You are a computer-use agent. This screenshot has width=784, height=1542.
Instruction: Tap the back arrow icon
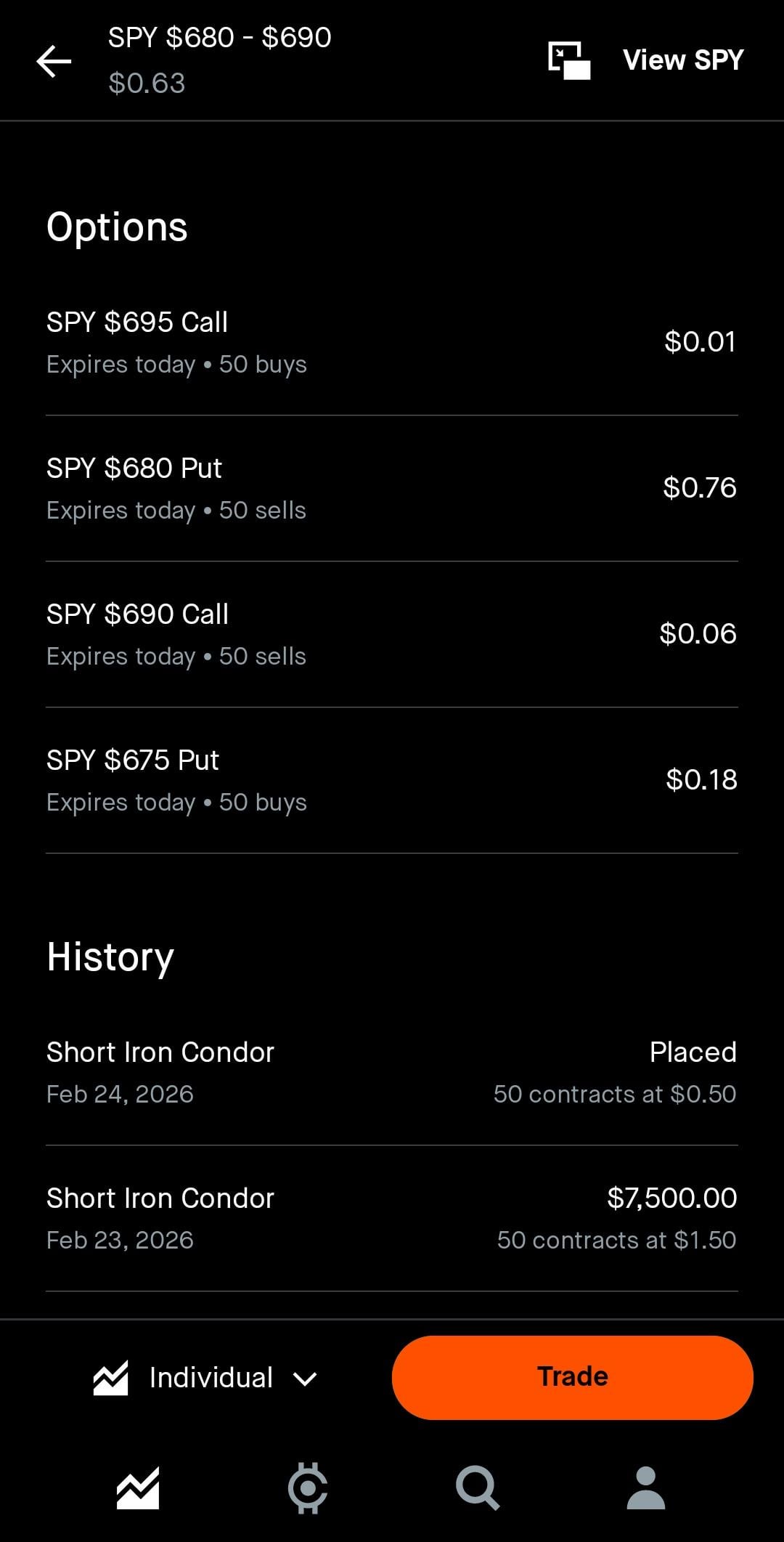(x=54, y=61)
